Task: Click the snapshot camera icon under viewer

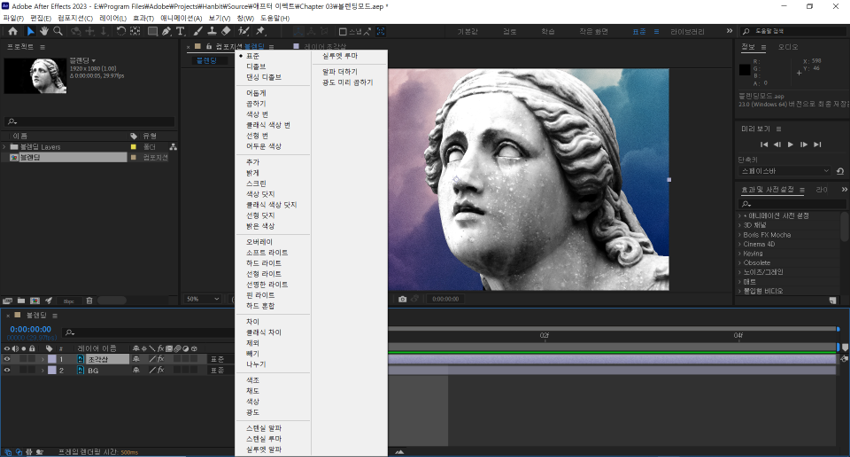Action: click(402, 299)
